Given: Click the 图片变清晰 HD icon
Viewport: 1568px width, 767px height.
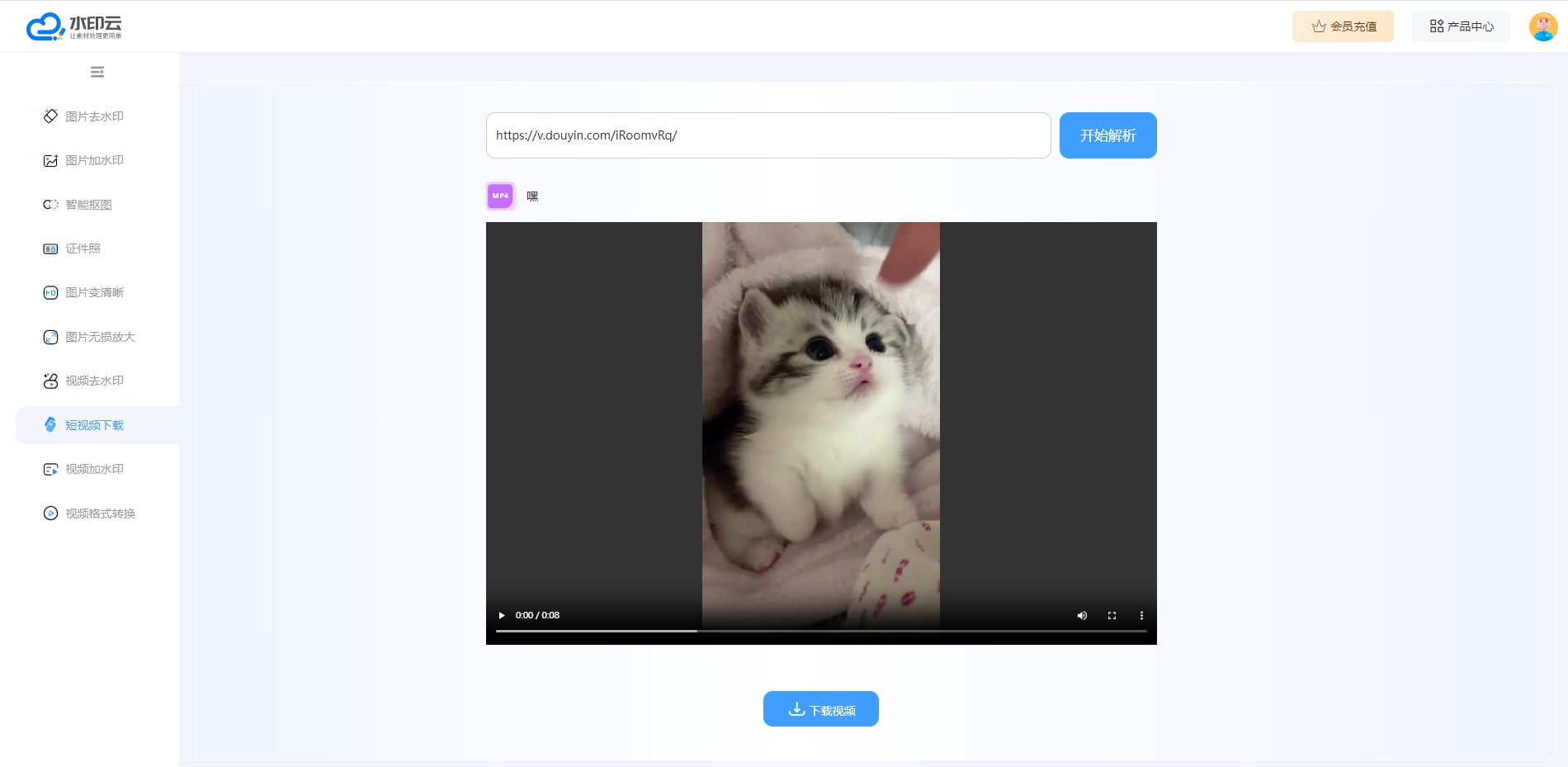Looking at the screenshot, I should pyautogui.click(x=50, y=292).
